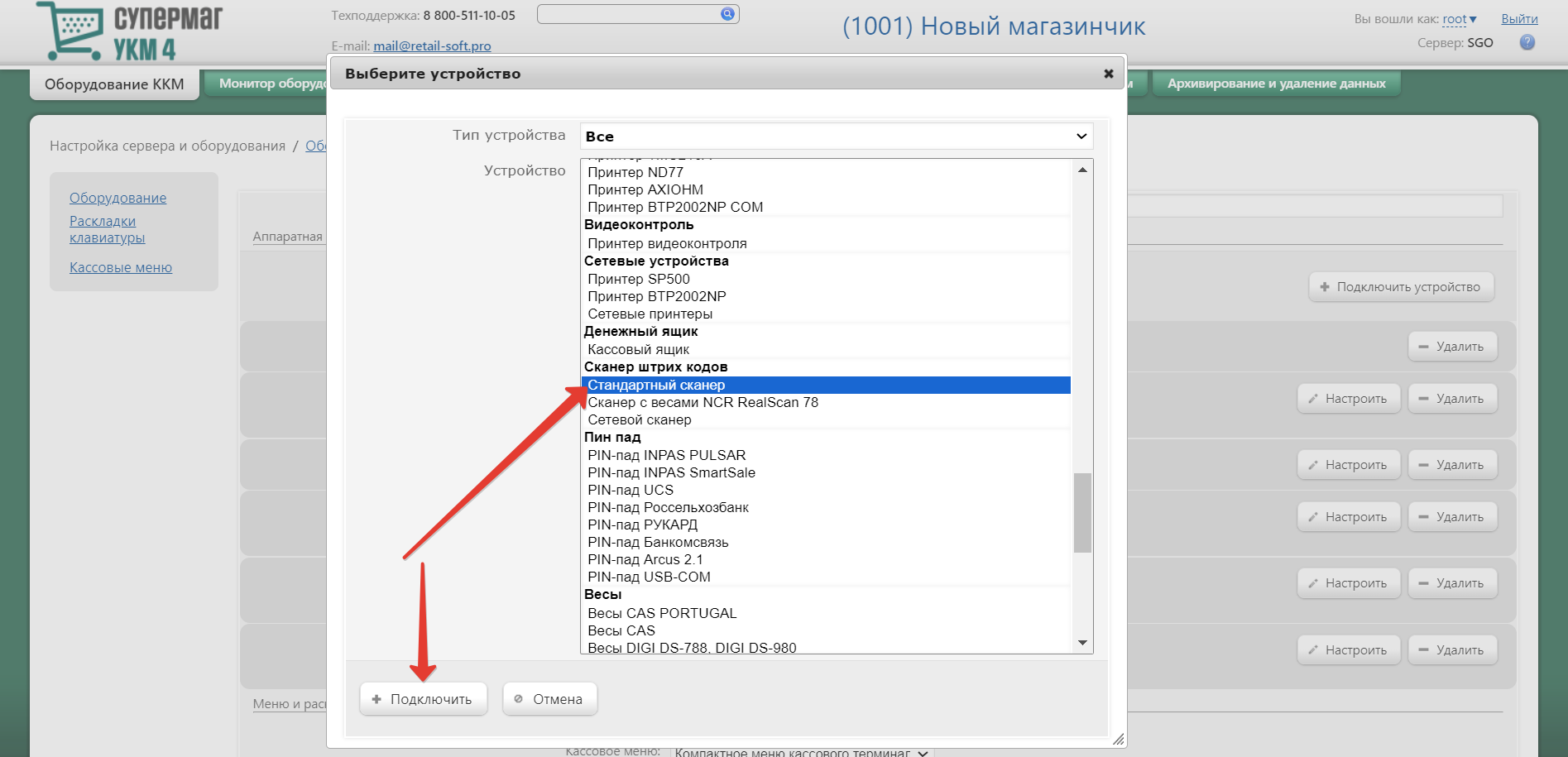1568x757 pixels.
Task: Select 'Принтер SP500' item
Action: (x=826, y=279)
